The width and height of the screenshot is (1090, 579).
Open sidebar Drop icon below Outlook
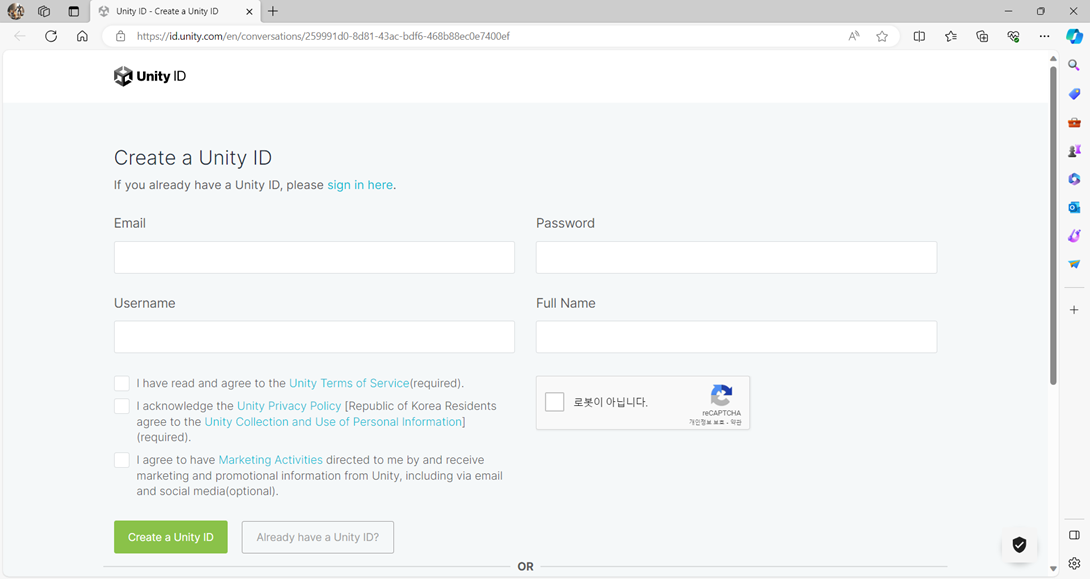coord(1074,236)
